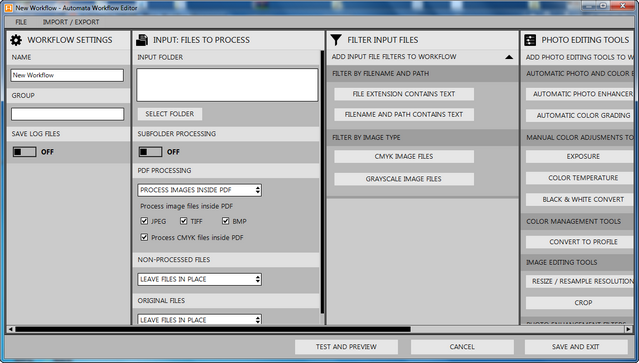Uncheck Process CMYK files inside PDF
Image resolution: width=639 pixels, height=363 pixels.
coord(144,237)
